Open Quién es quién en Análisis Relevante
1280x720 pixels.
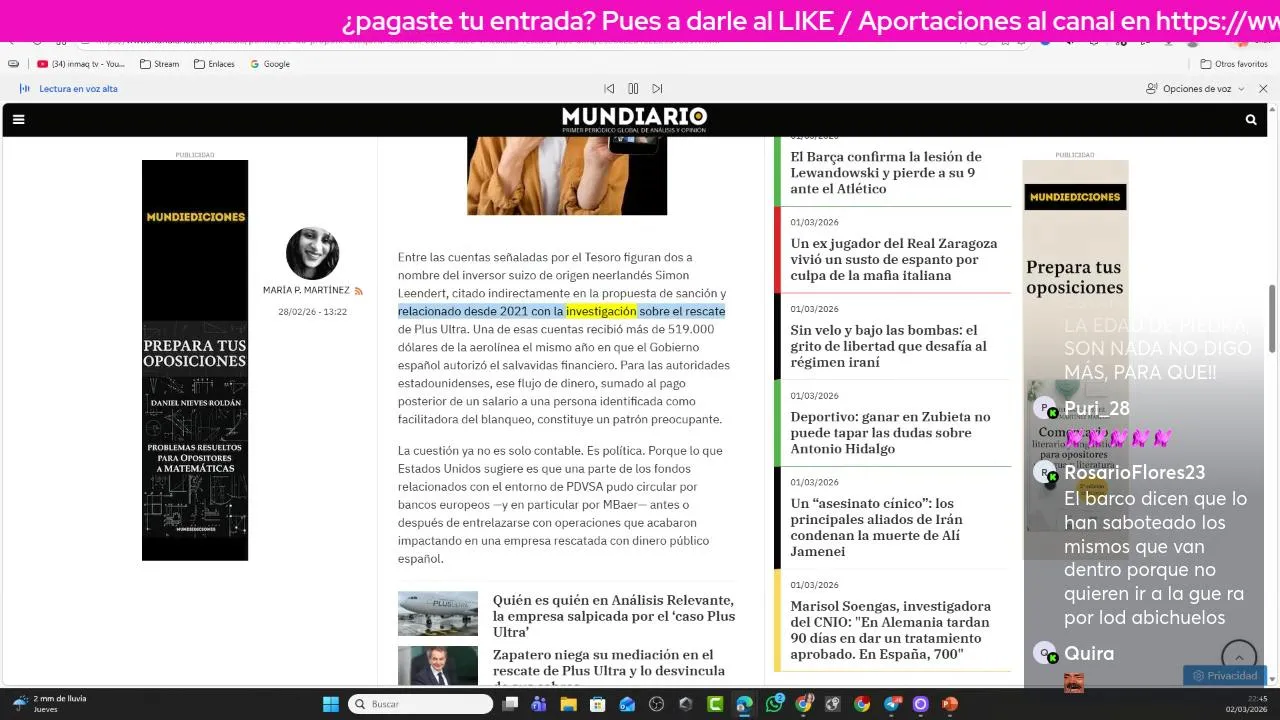(614, 616)
